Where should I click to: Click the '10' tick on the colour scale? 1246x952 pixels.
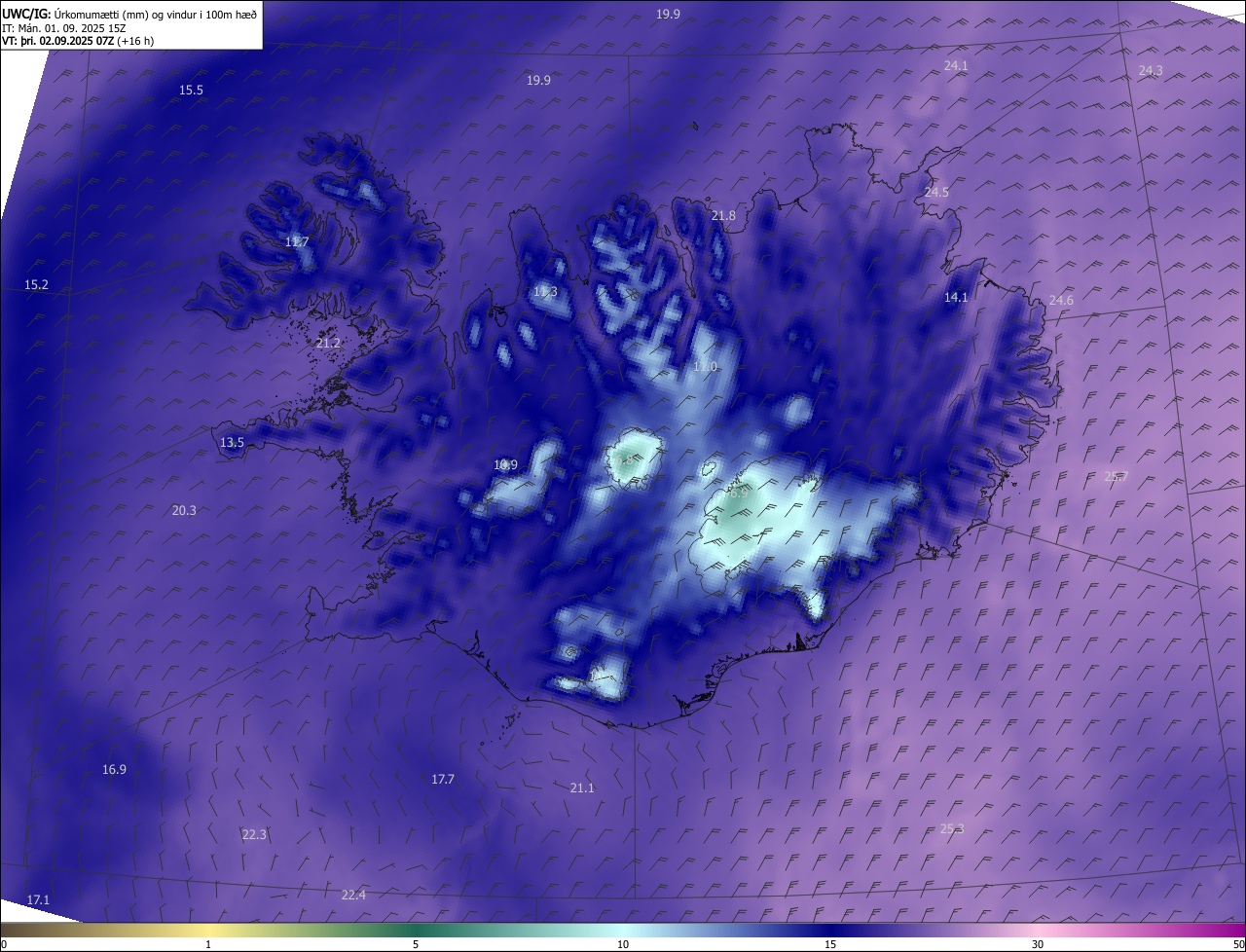(623, 945)
